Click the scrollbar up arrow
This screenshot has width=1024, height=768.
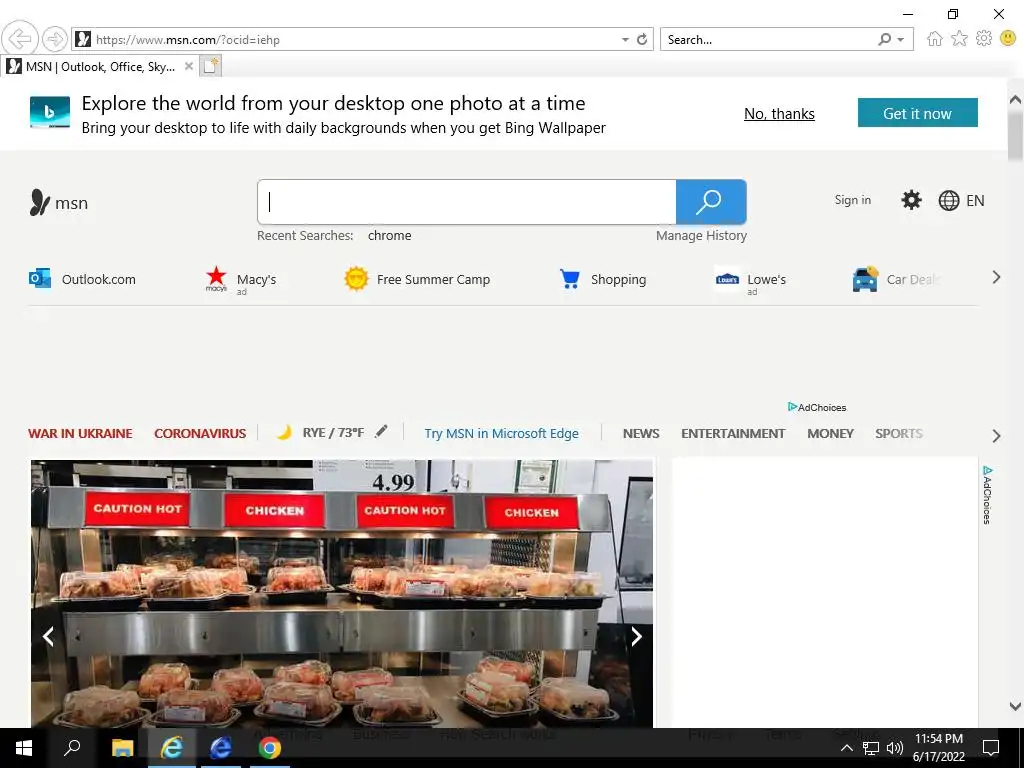[x=1016, y=100]
